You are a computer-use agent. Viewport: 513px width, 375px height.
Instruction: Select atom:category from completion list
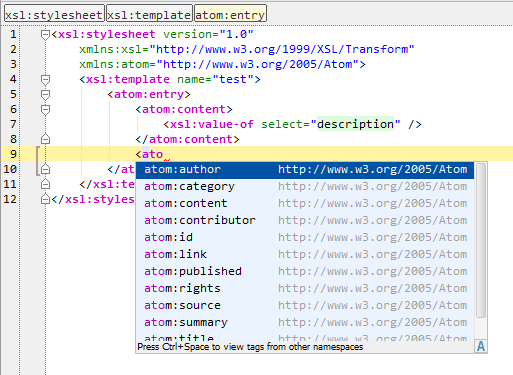305,187
